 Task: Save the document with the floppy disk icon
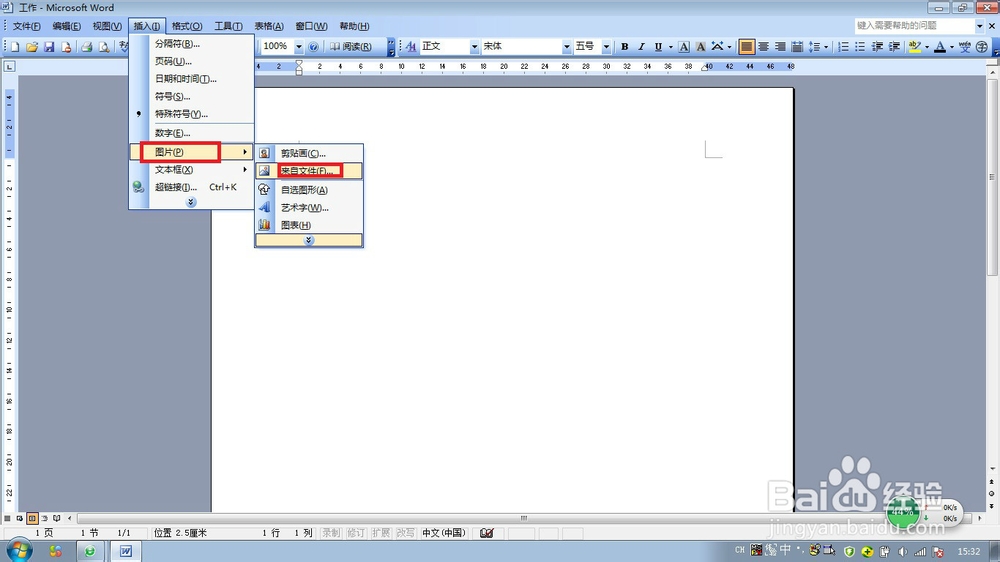point(49,47)
